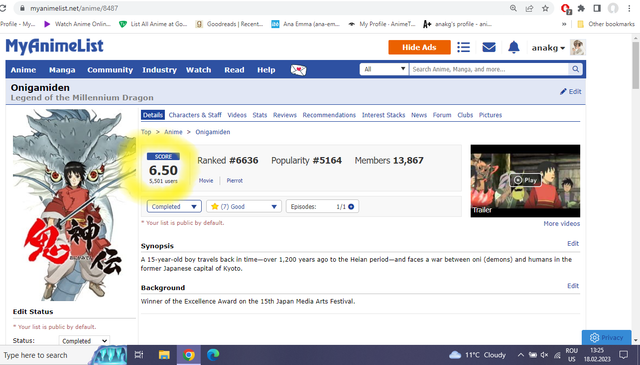Open the (7) Good rating dropdown
Viewport: 640px width, 365px height.
tap(244, 207)
